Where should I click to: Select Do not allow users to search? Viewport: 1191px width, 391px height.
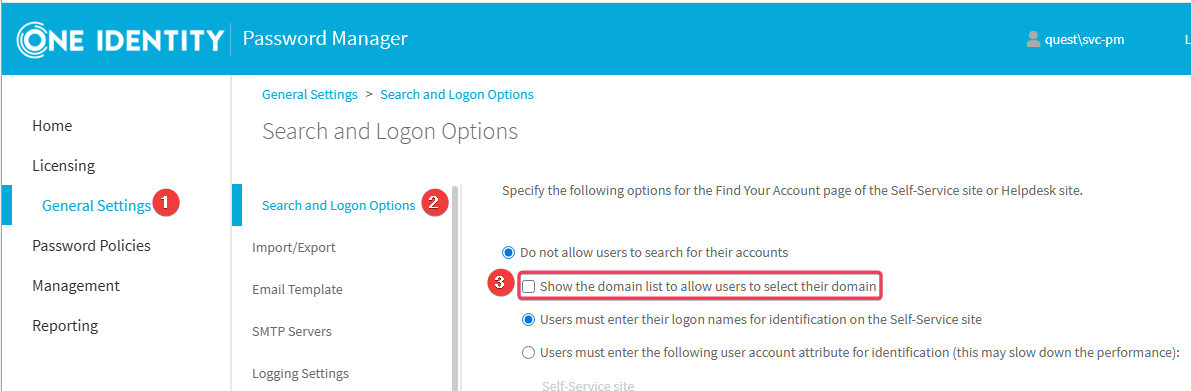pos(508,252)
